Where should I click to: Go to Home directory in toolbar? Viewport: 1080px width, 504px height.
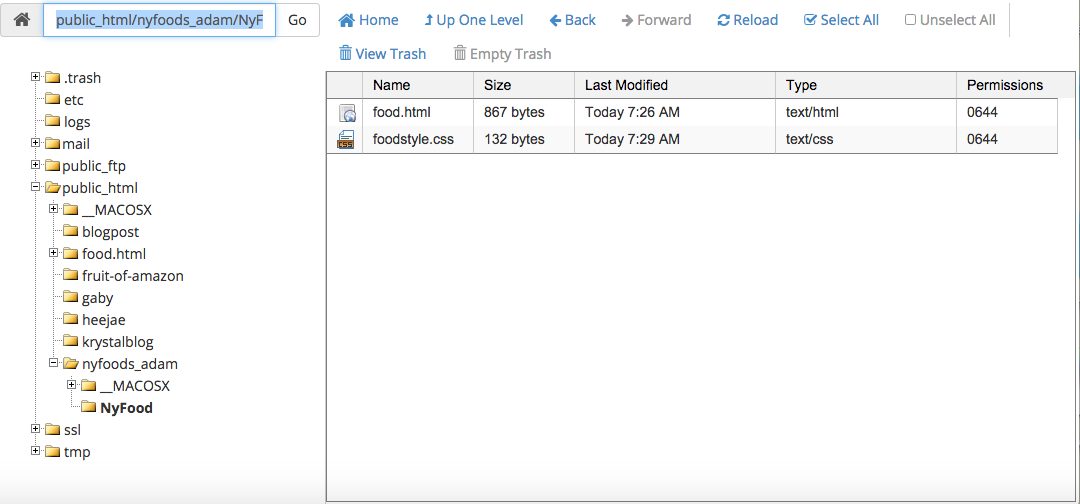[368, 20]
